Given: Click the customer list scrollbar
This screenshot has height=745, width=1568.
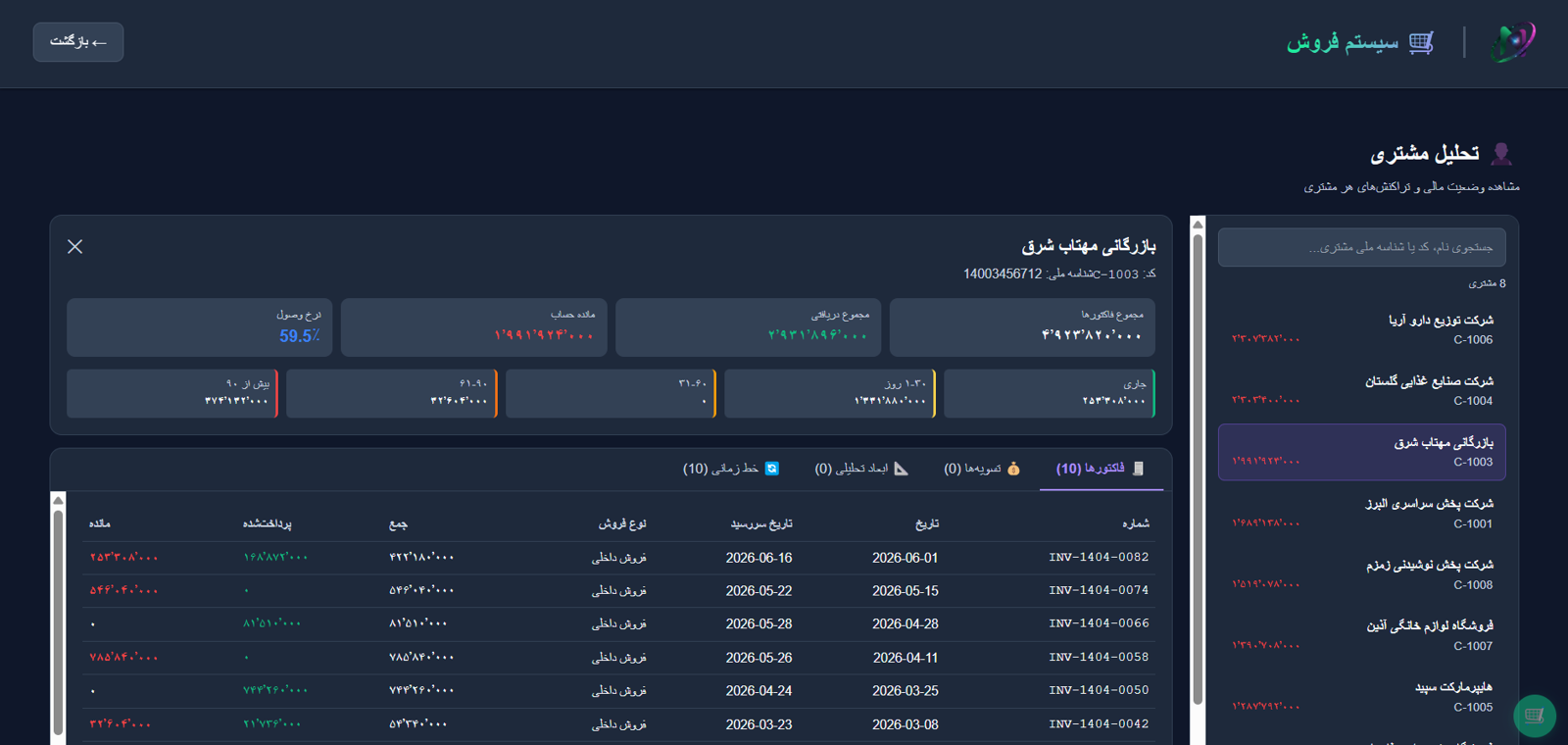Looking at the screenshot, I should (1198, 469).
